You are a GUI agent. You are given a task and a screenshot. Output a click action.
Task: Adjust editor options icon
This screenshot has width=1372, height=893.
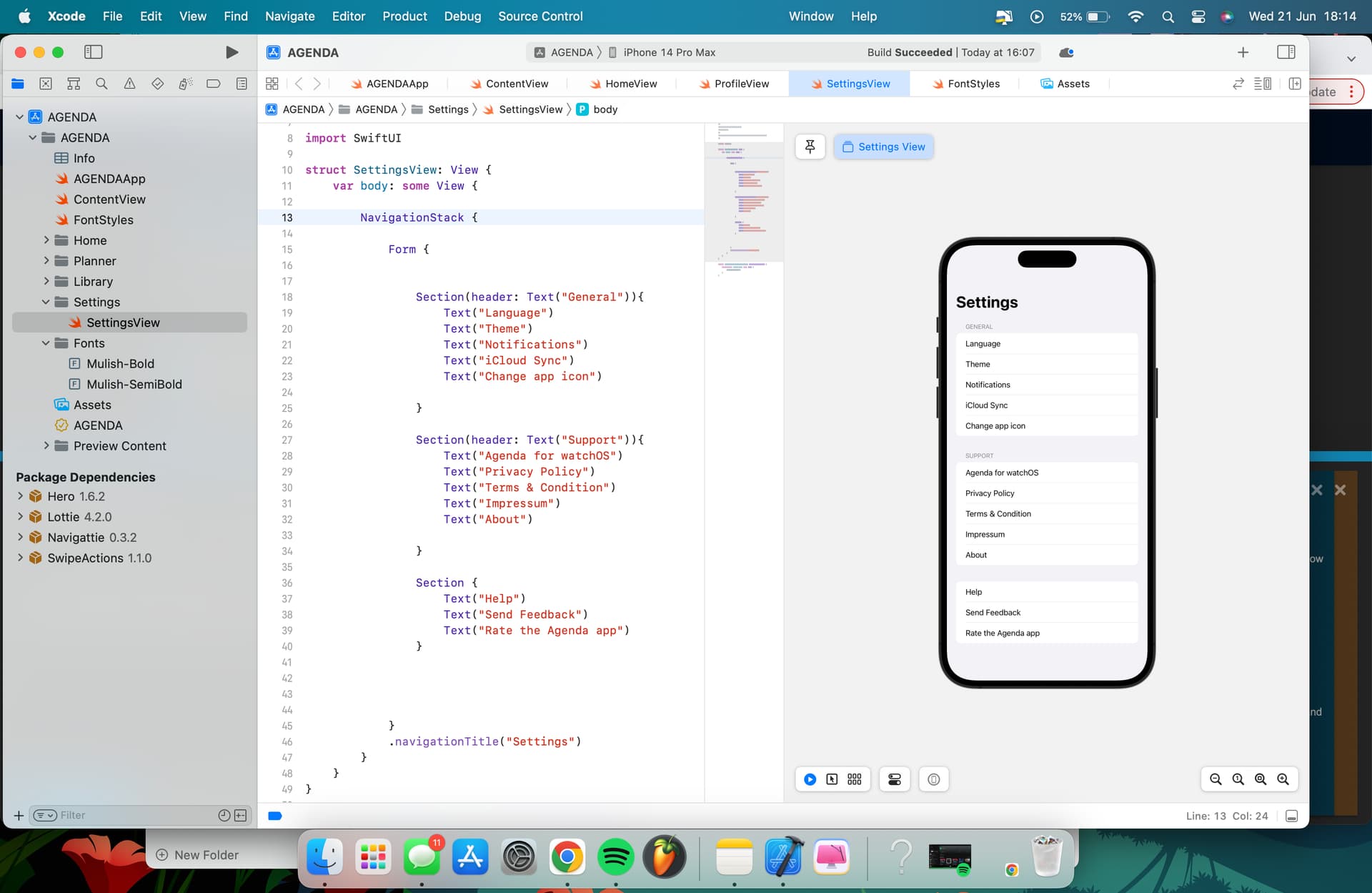(1263, 84)
